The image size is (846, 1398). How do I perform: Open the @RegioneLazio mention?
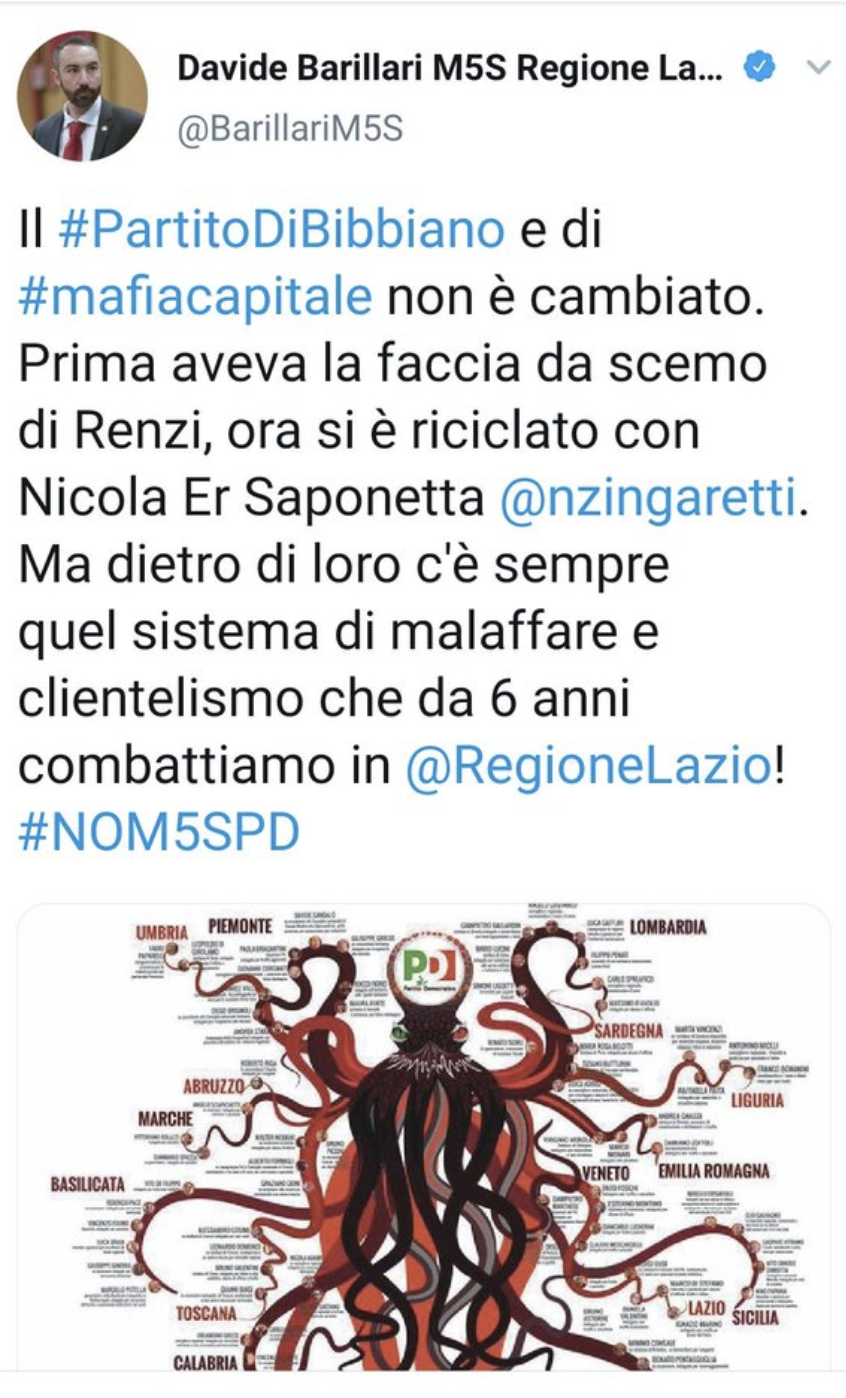[589, 765]
